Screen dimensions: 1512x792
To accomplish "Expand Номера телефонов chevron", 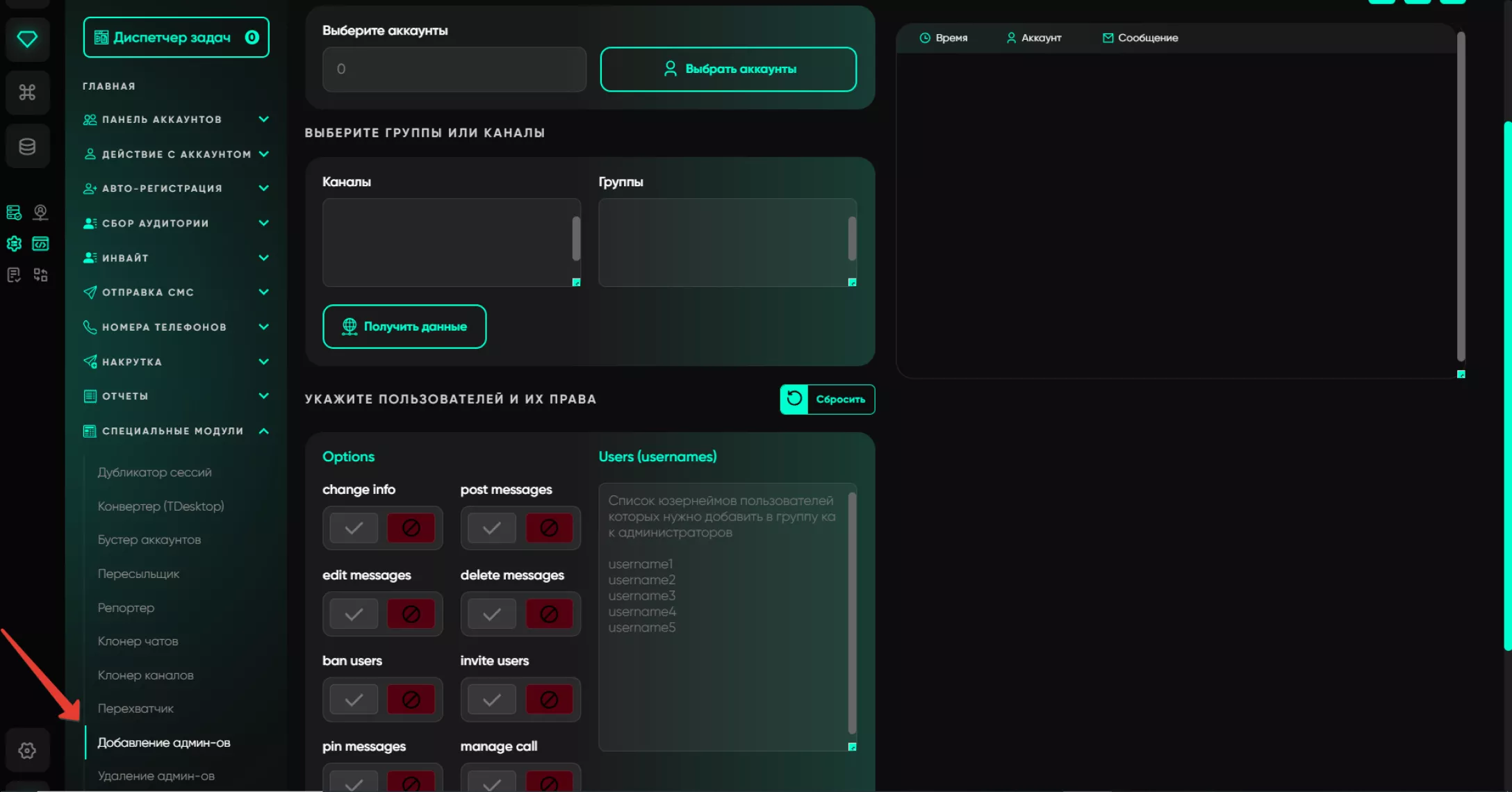I will (264, 327).
